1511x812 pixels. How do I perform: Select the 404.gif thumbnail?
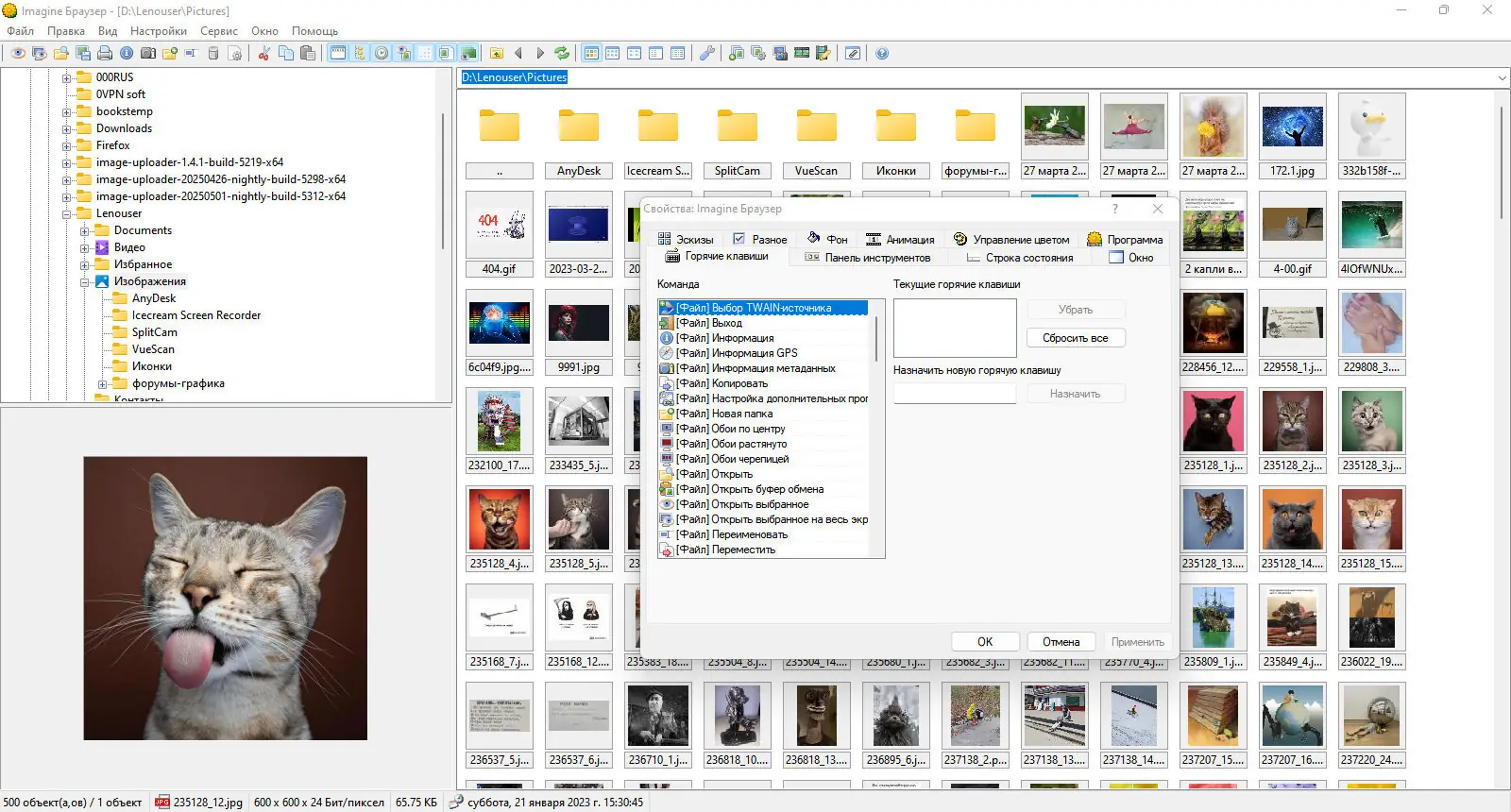[500, 234]
